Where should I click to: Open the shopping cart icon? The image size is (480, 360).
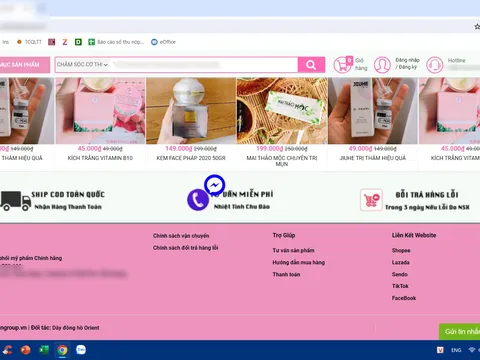point(342,65)
